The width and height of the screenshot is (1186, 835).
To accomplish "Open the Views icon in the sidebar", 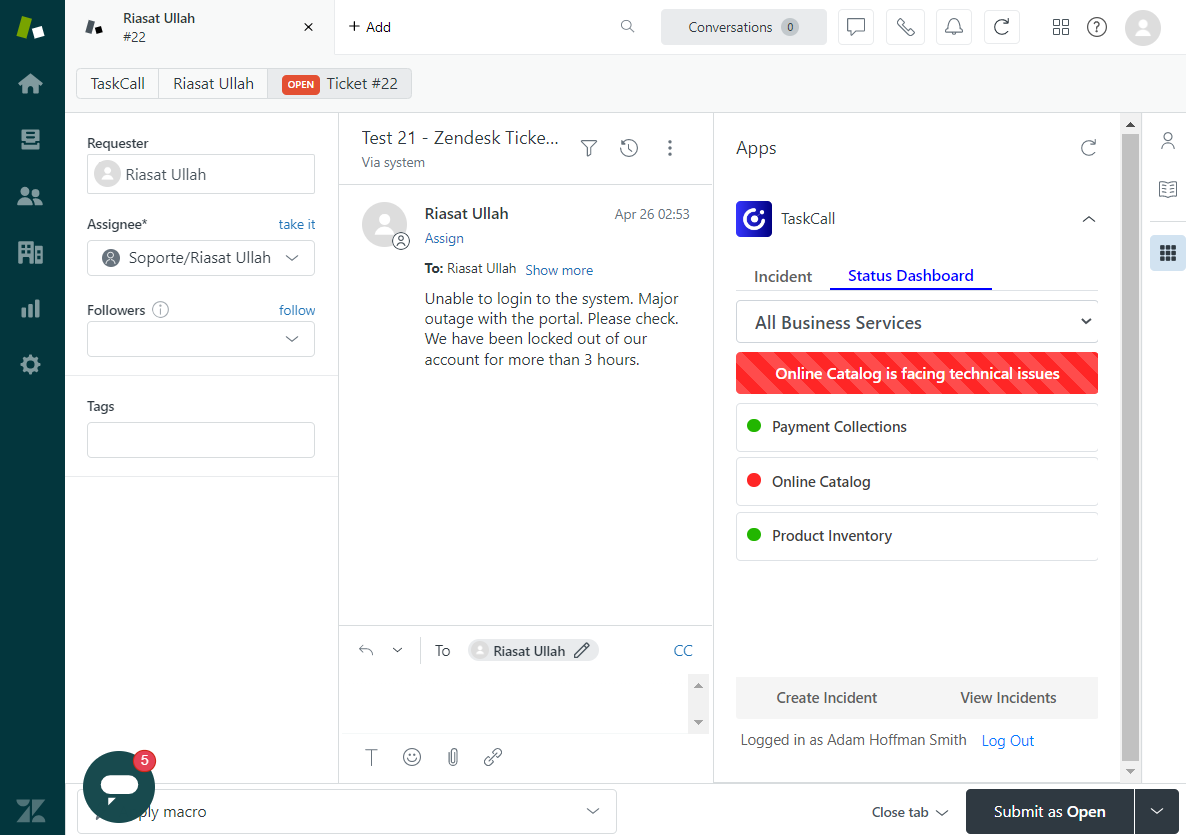I will (30, 140).
